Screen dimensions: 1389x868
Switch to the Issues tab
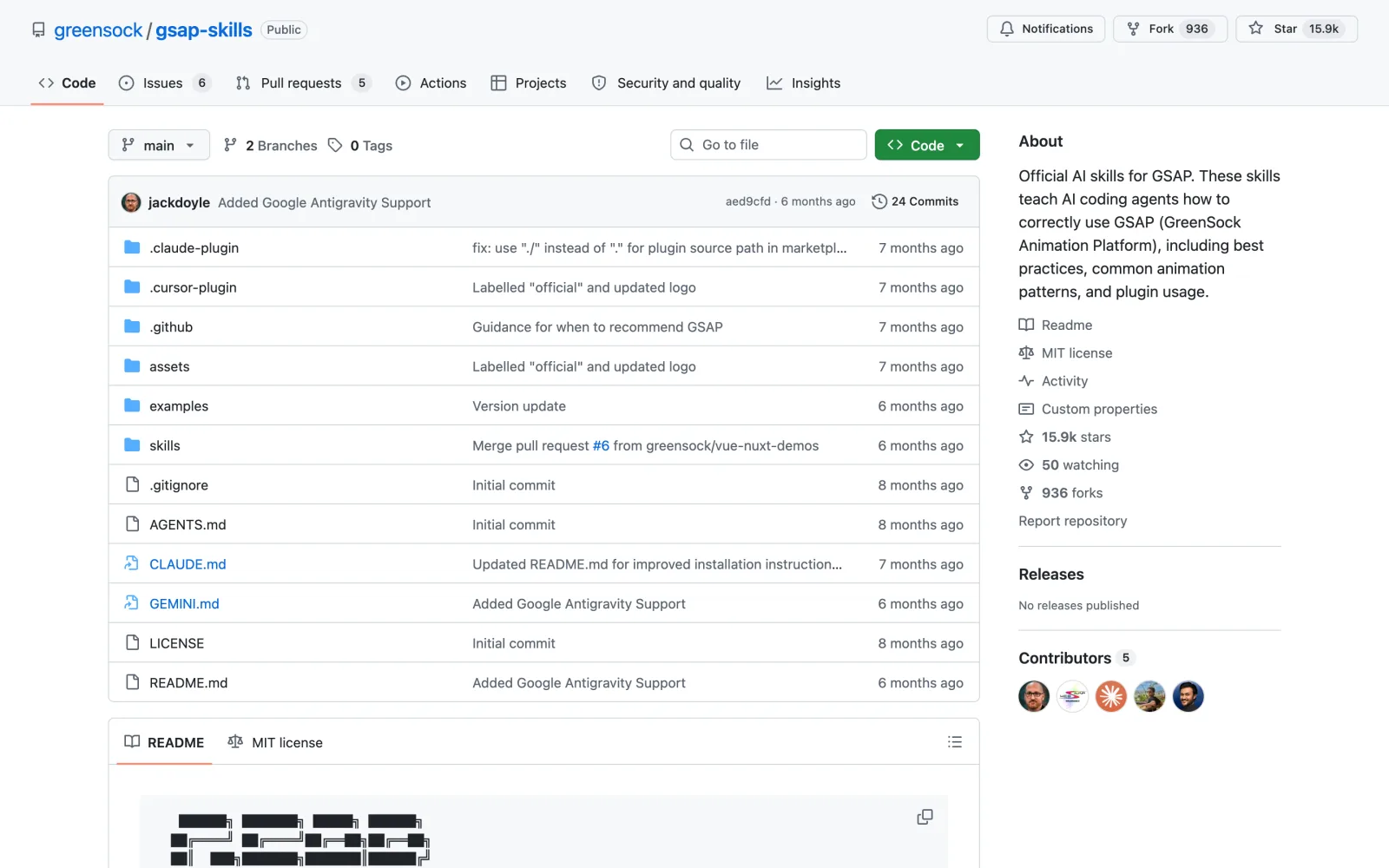coord(164,83)
